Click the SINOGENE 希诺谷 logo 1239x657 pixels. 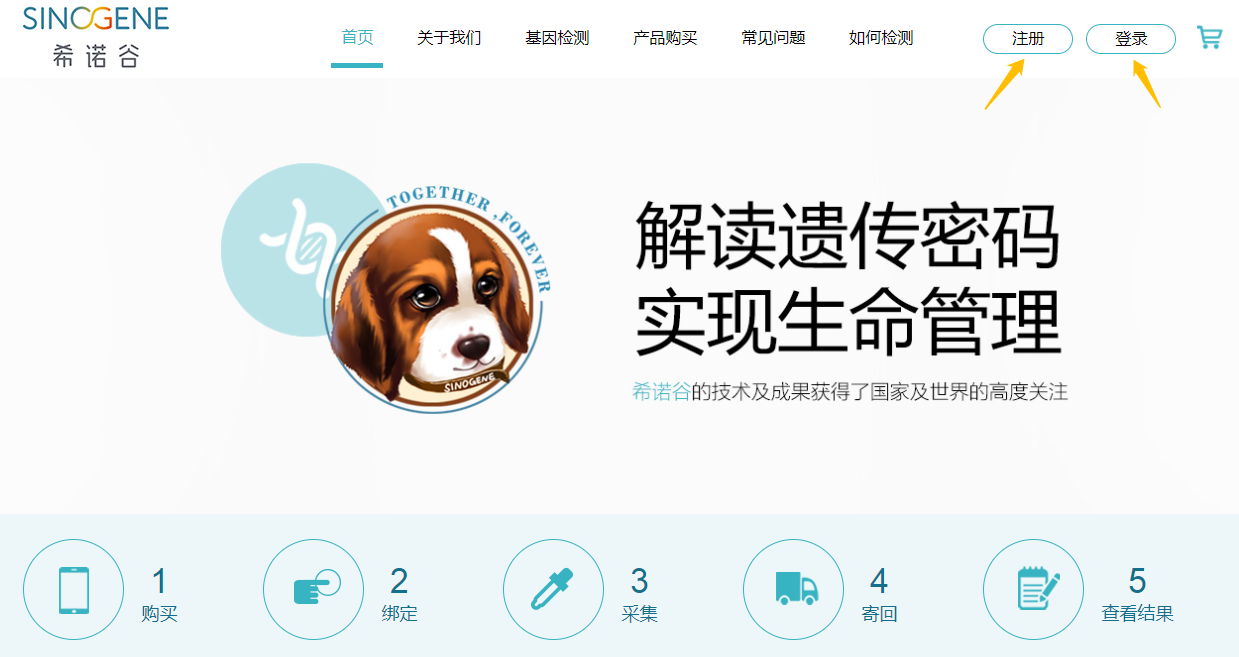coord(96,36)
